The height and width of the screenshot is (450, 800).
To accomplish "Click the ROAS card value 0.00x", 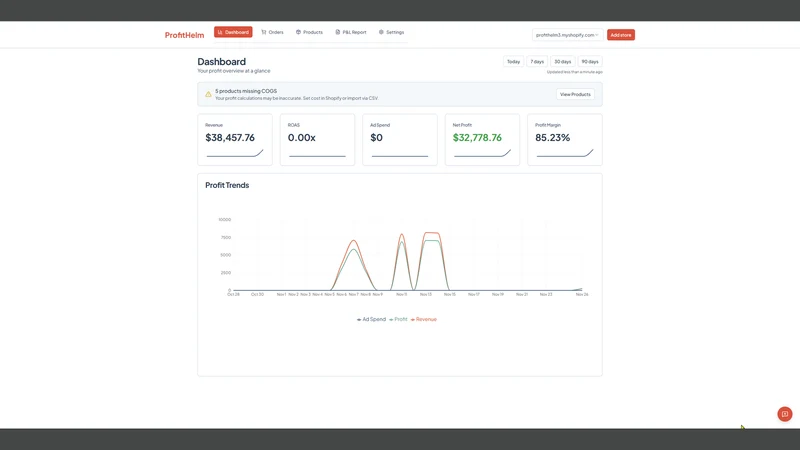I will pos(302,138).
